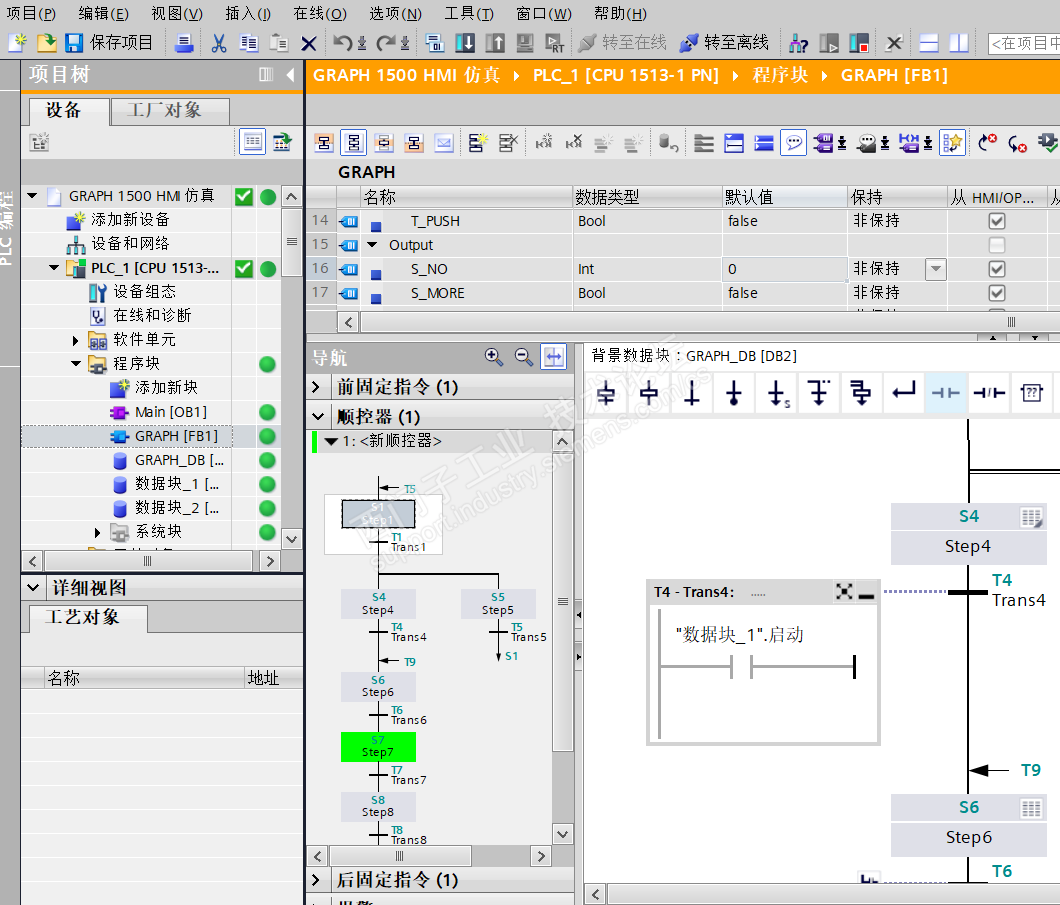This screenshot has width=1060, height=905.
Task: Click project tree scroll down arrow
Action: [291, 539]
